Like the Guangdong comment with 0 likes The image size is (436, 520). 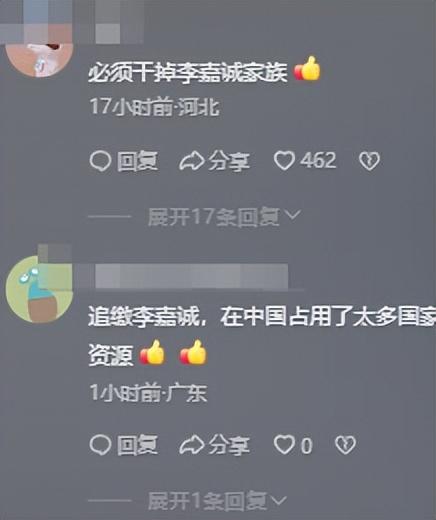click(284, 445)
